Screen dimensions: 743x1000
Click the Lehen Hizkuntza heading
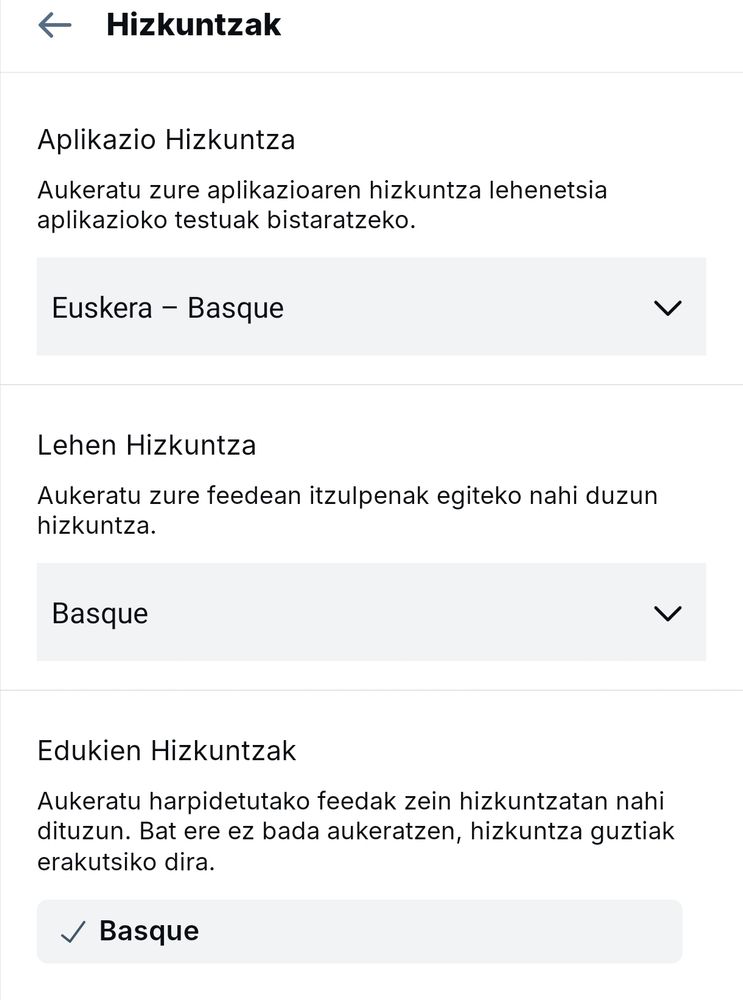(x=147, y=445)
